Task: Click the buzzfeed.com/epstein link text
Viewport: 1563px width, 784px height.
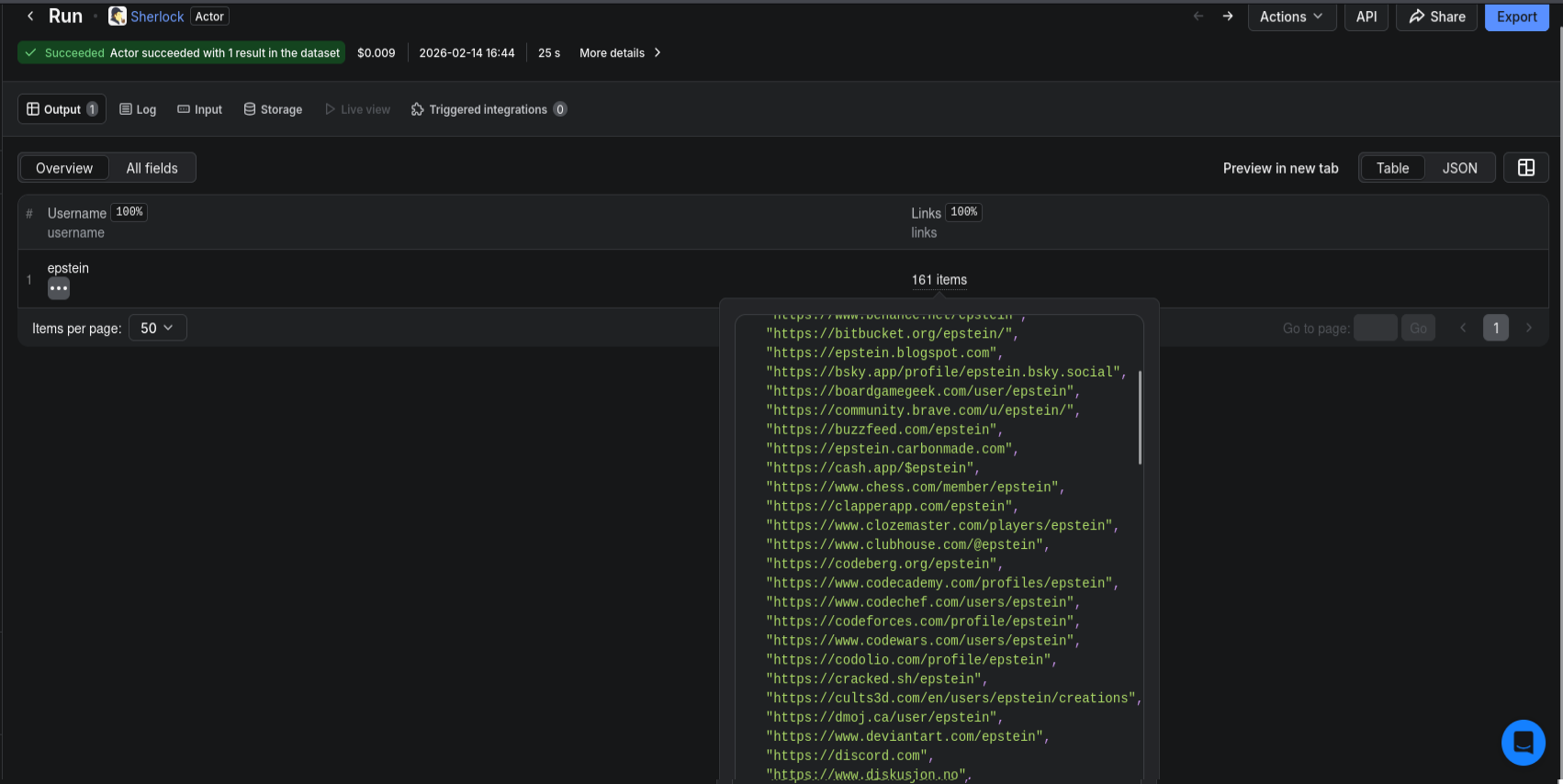Action: click(882, 431)
